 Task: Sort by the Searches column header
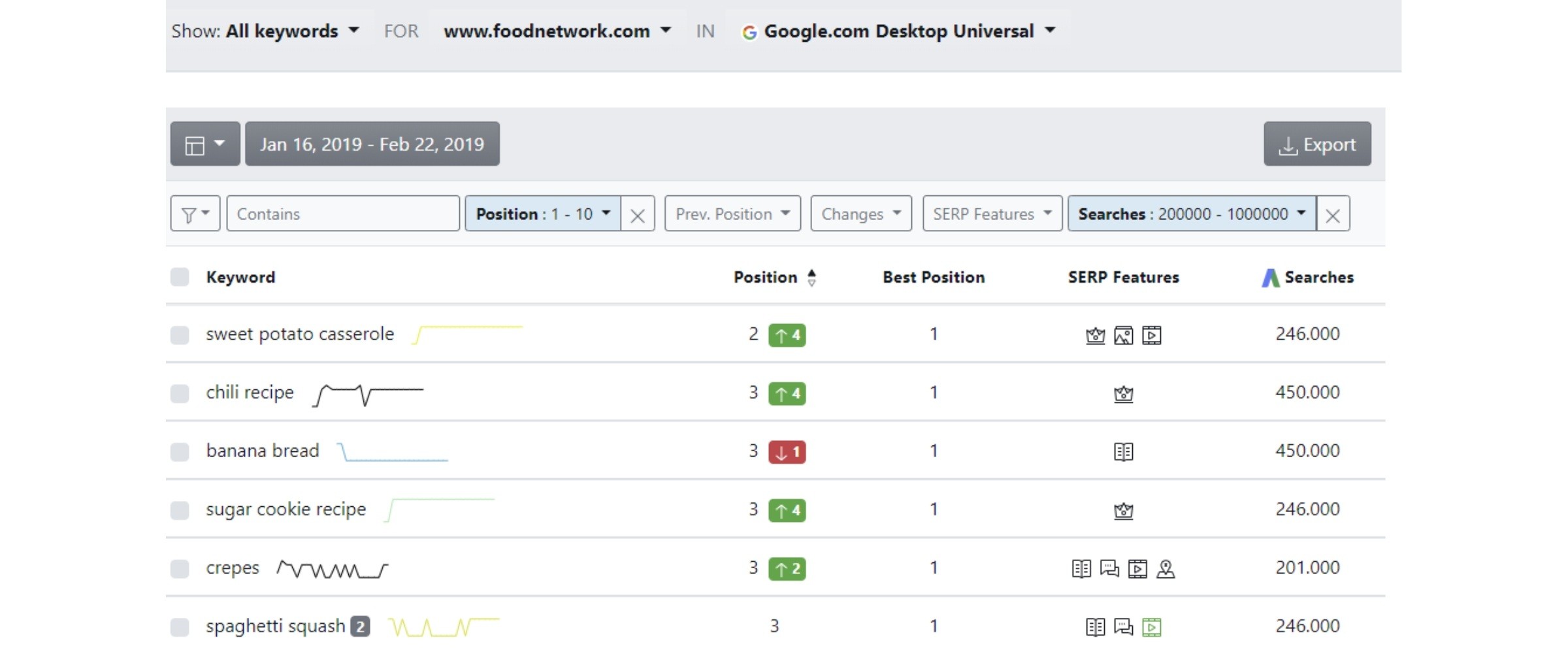(1319, 277)
